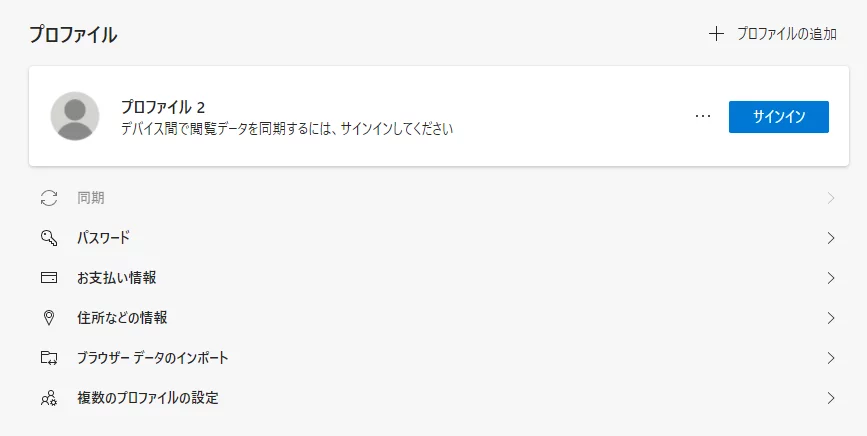Click the profile avatar picture
This screenshot has width=867, height=436.
pyautogui.click(x=75, y=117)
